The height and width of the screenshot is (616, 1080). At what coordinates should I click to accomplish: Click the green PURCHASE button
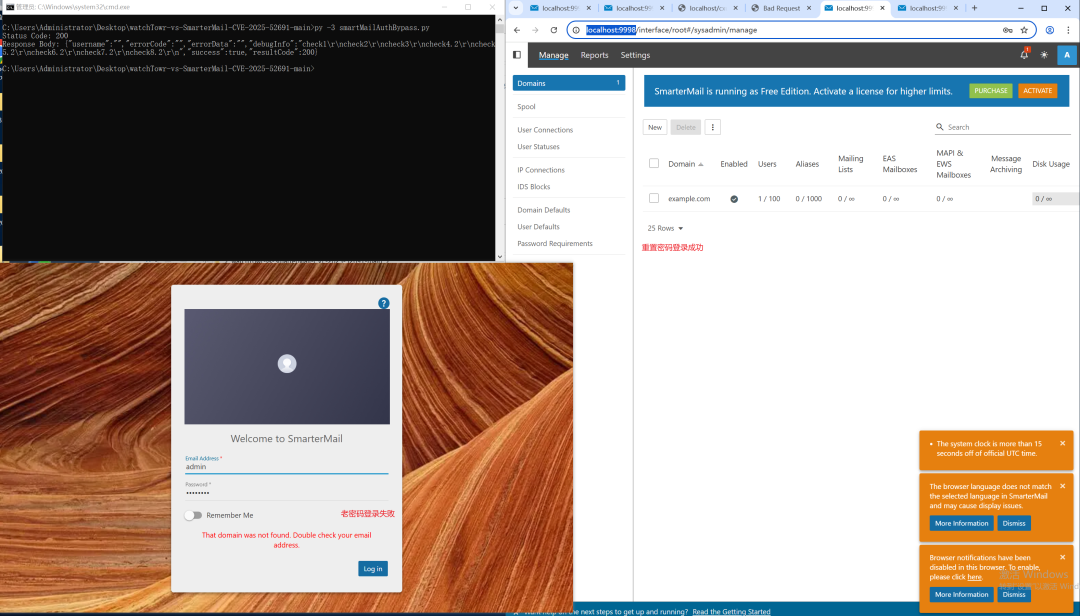tap(990, 91)
